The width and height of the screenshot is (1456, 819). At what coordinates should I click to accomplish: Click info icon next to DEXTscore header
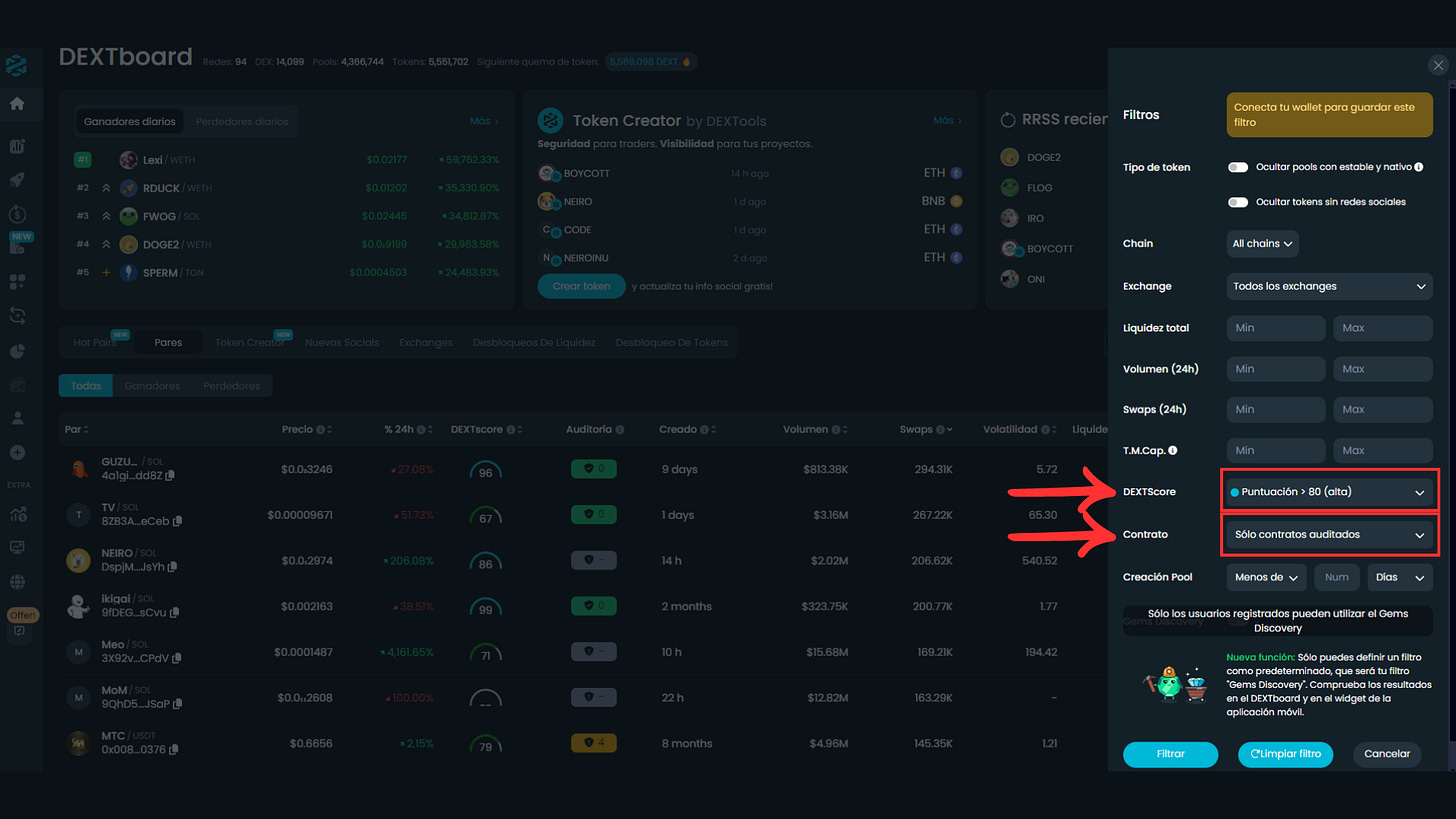pos(511,430)
